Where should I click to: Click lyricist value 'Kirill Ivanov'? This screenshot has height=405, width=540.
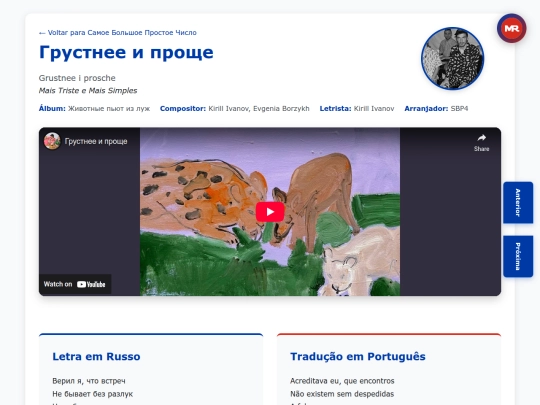[374, 108]
